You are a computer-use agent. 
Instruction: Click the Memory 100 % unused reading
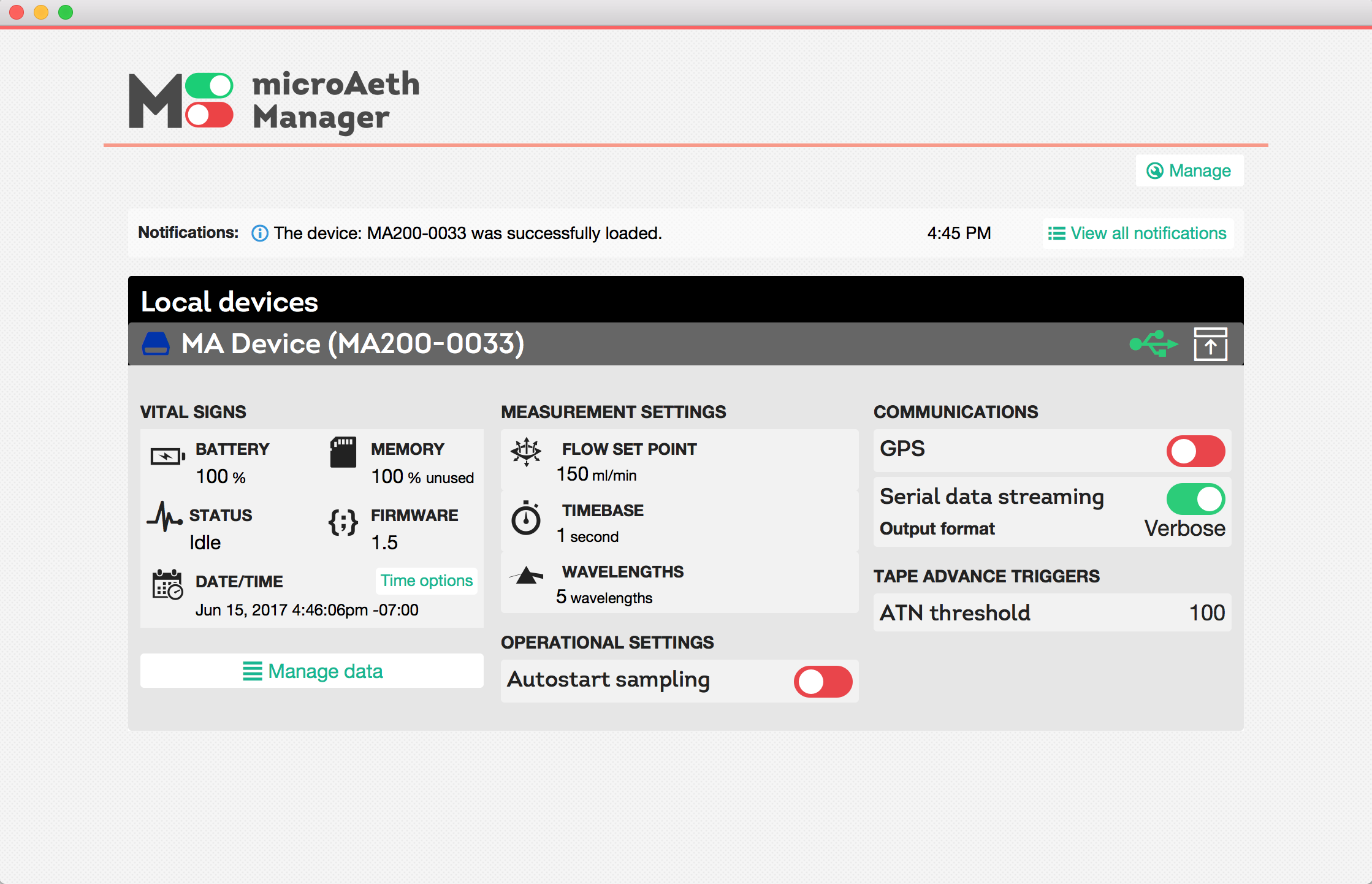pos(422,477)
